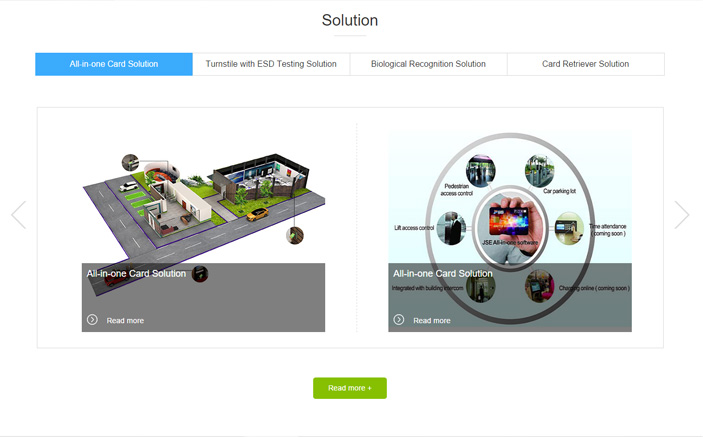
Task: Click the Integrated with building intercom label
Action: pyautogui.click(x=428, y=288)
